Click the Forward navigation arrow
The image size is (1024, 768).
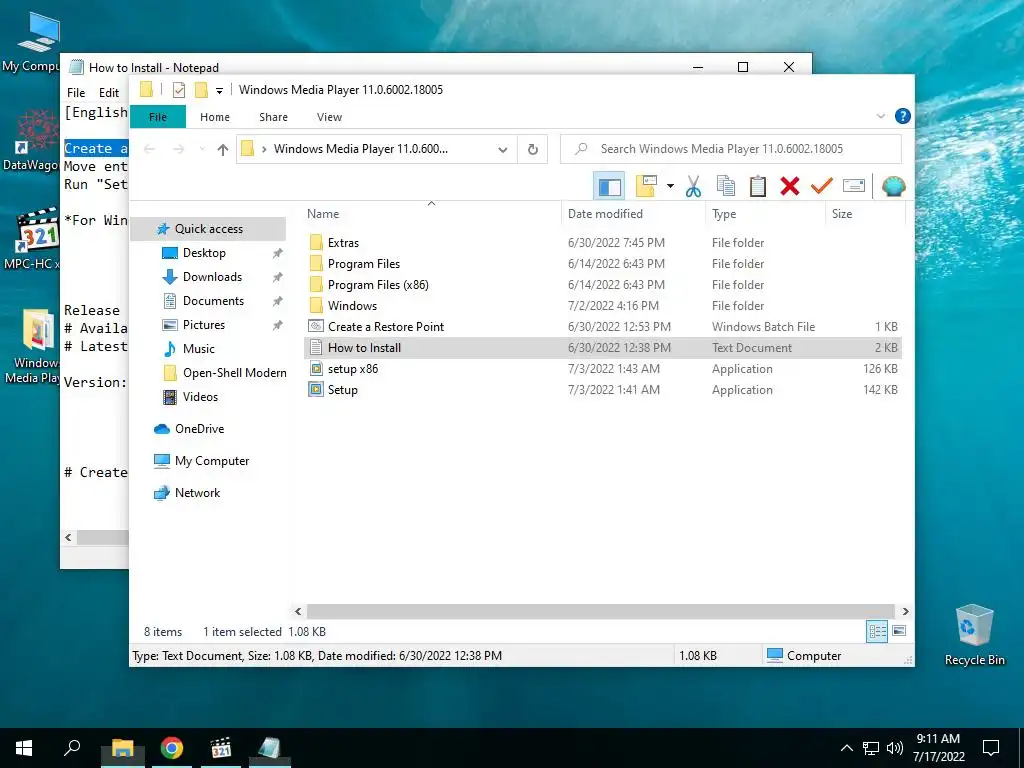tap(178, 150)
